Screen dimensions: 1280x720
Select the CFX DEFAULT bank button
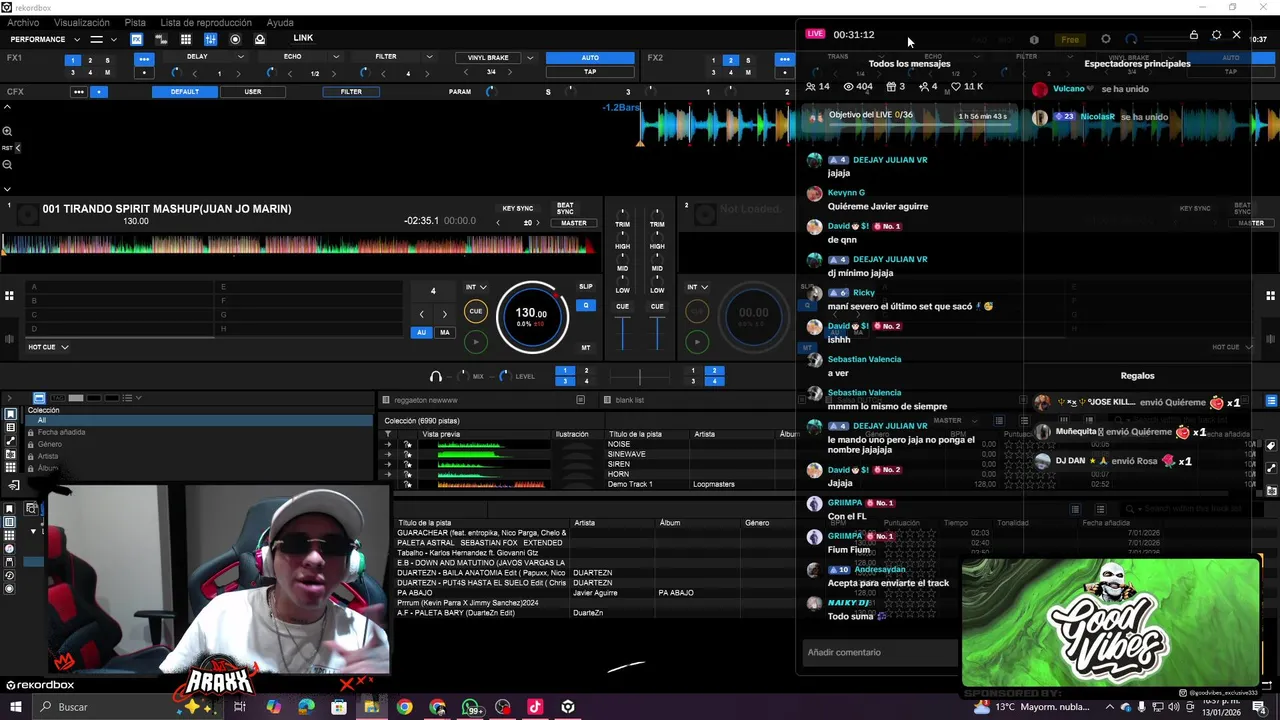[x=185, y=92]
